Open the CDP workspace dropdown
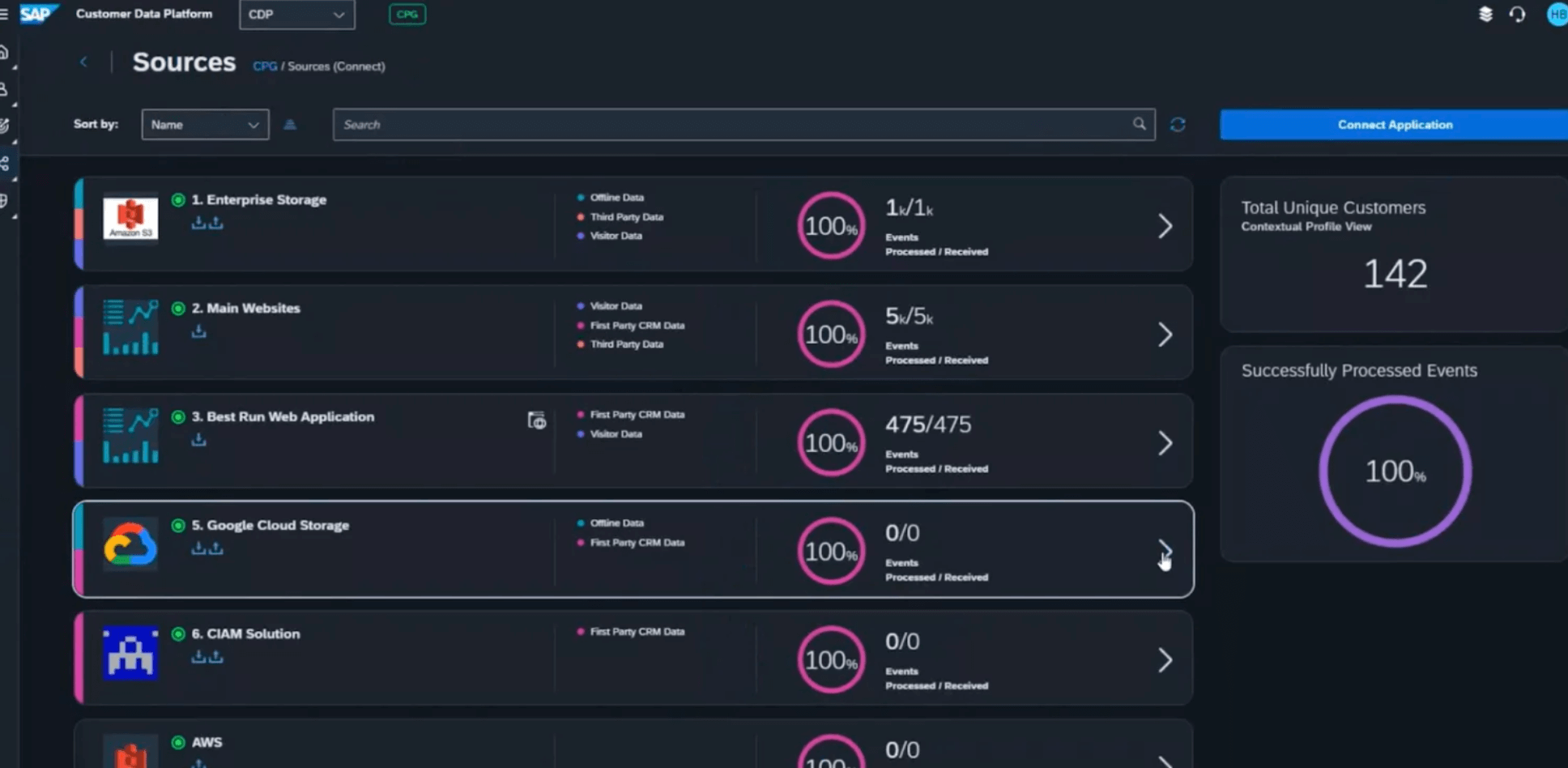Screen dimensions: 1568x768 click(x=296, y=15)
